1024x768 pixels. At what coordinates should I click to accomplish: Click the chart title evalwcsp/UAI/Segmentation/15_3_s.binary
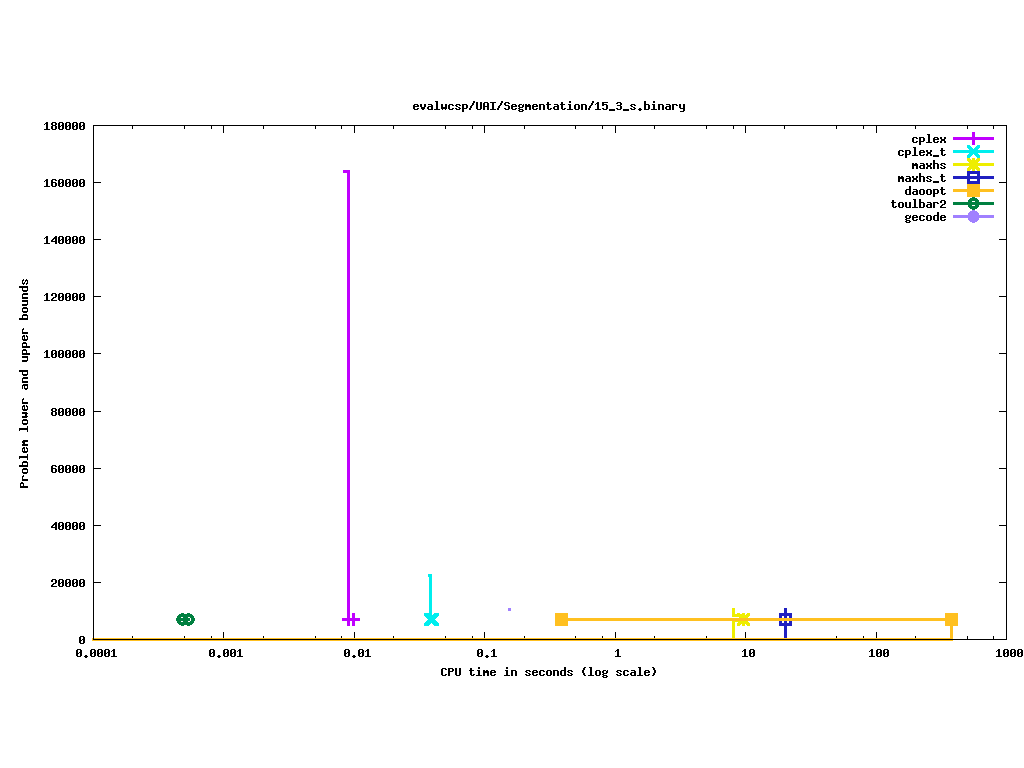click(x=548, y=106)
